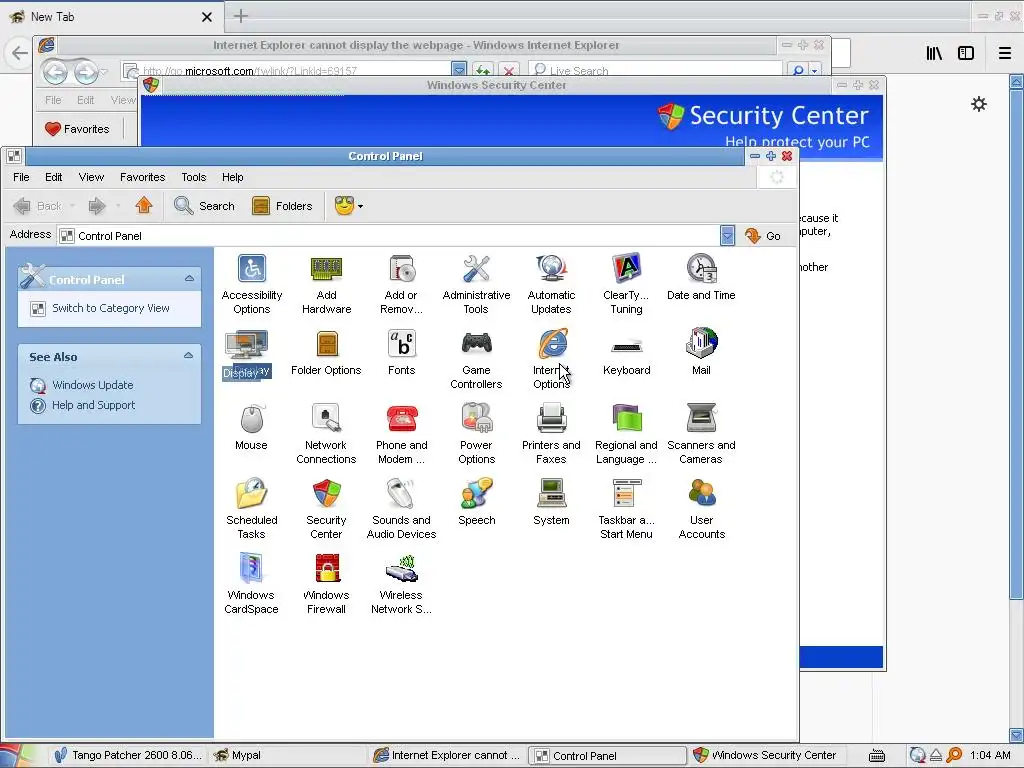Open Taskbar and Start Menu settings
1024x768 pixels.
coord(626,509)
